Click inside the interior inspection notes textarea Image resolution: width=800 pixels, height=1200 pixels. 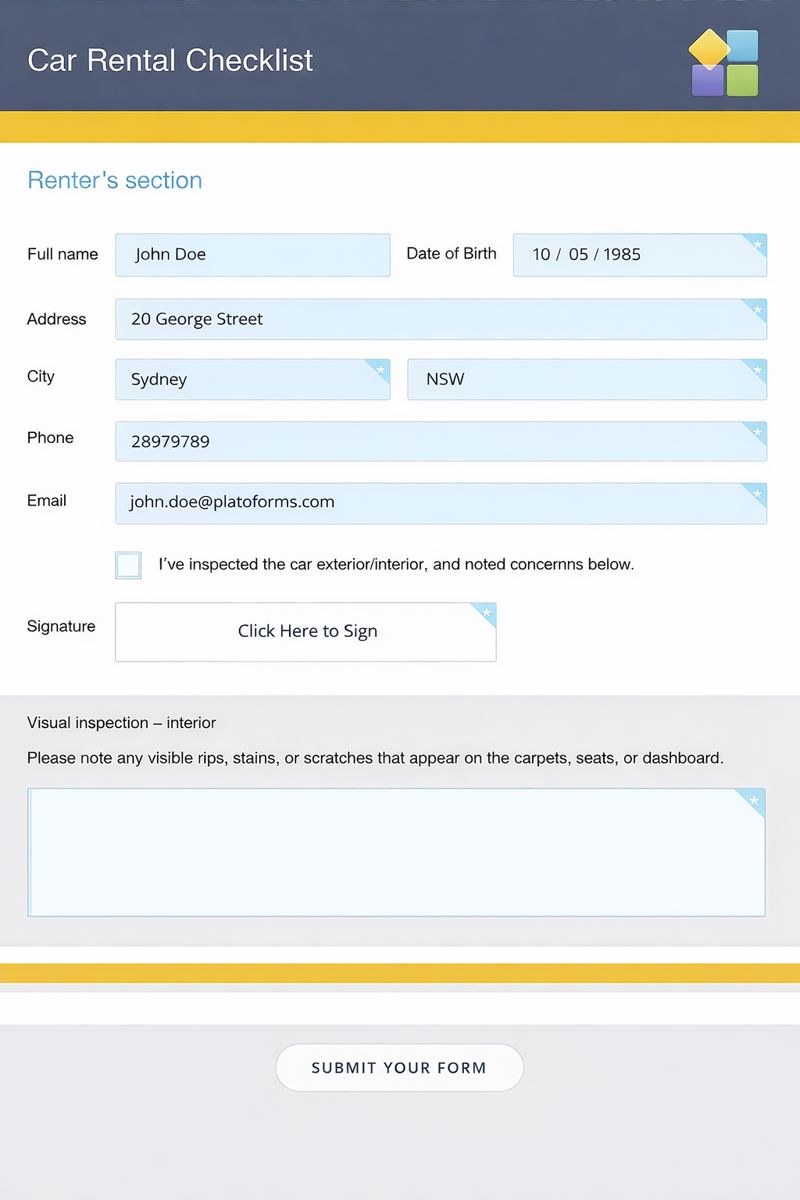(395, 852)
